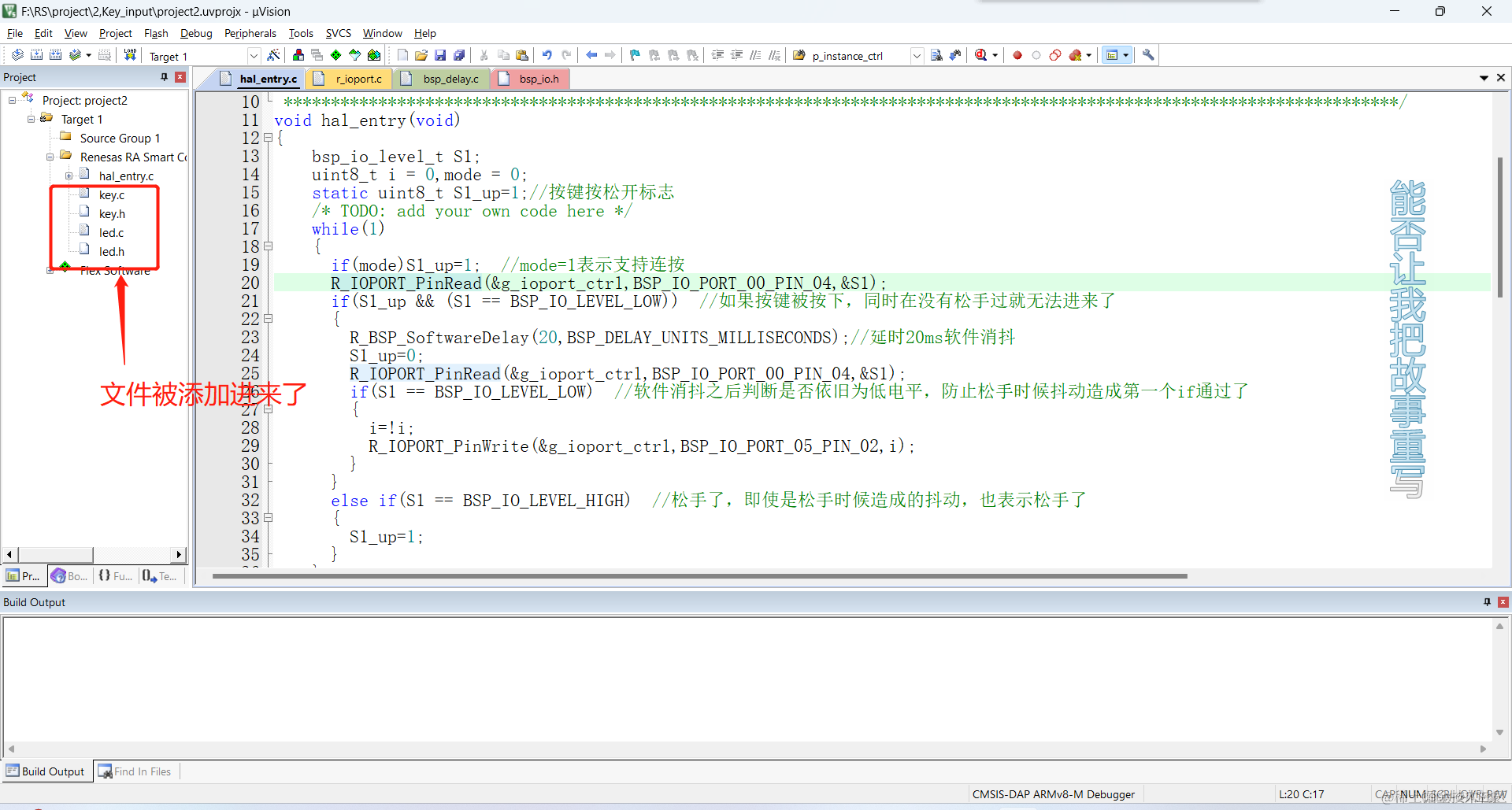Click the Download (LOAD) to flash icon
This screenshot has width=1512, height=810.
point(130,55)
